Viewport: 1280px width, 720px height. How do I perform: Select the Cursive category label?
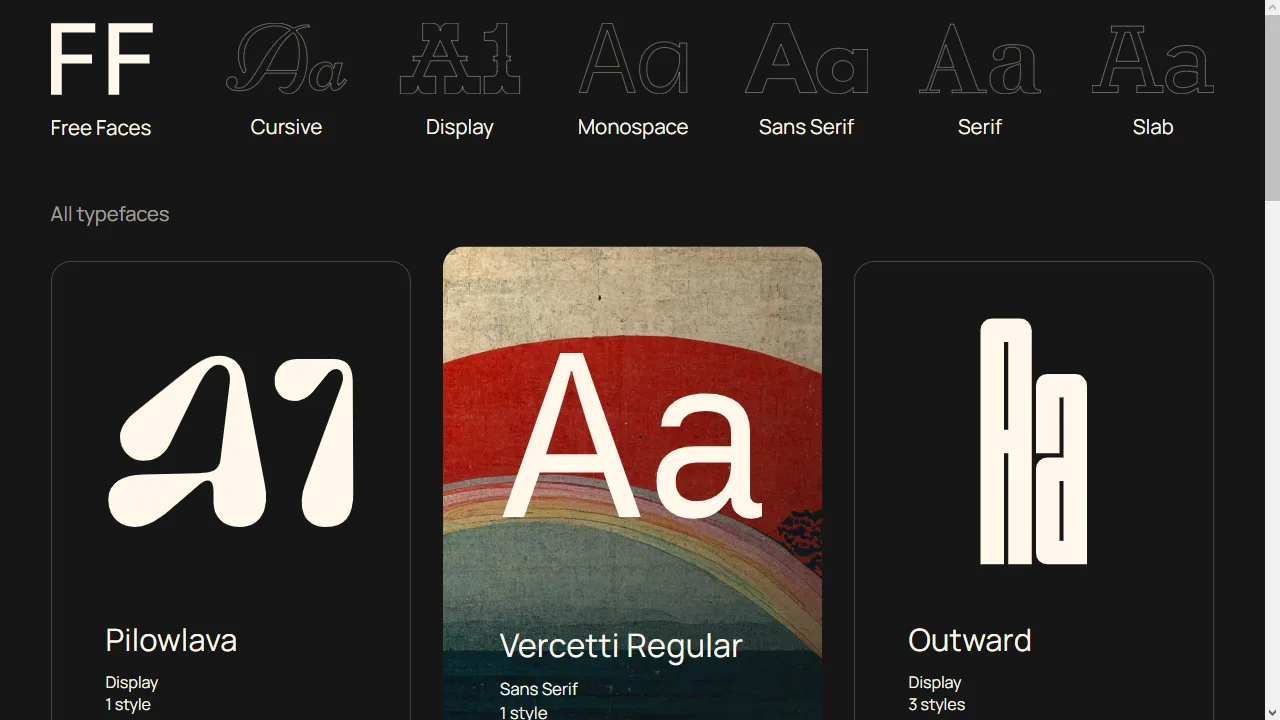(x=286, y=127)
